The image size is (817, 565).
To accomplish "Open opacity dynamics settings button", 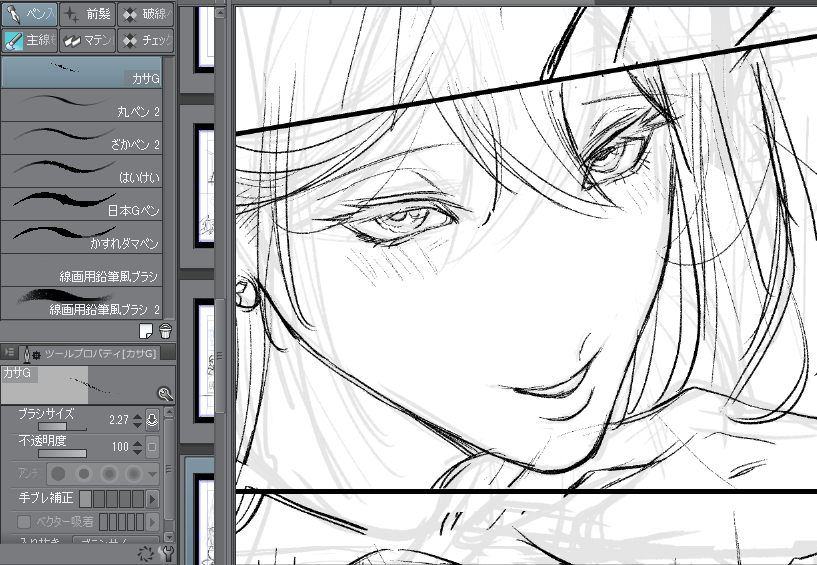I will click(152, 447).
